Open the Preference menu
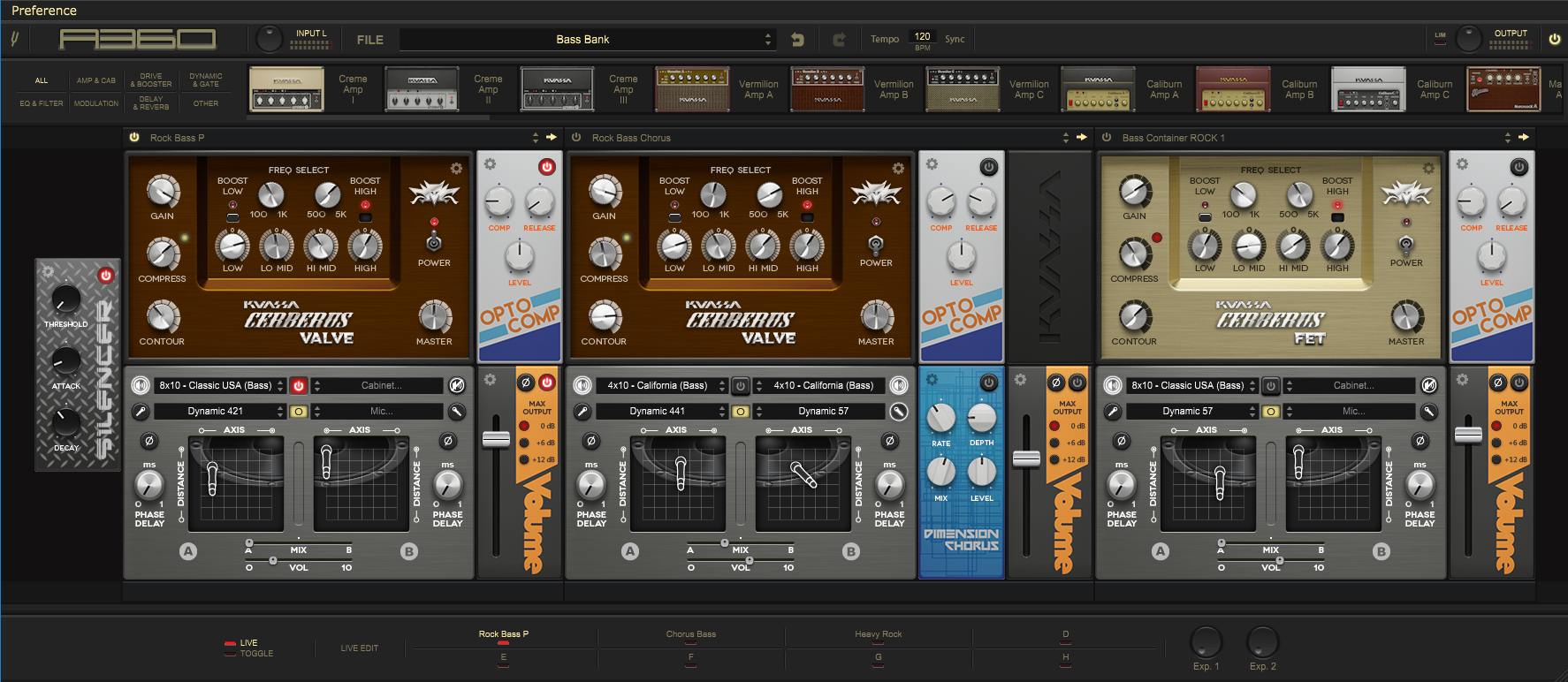This screenshot has width=1568, height=682. tap(43, 11)
